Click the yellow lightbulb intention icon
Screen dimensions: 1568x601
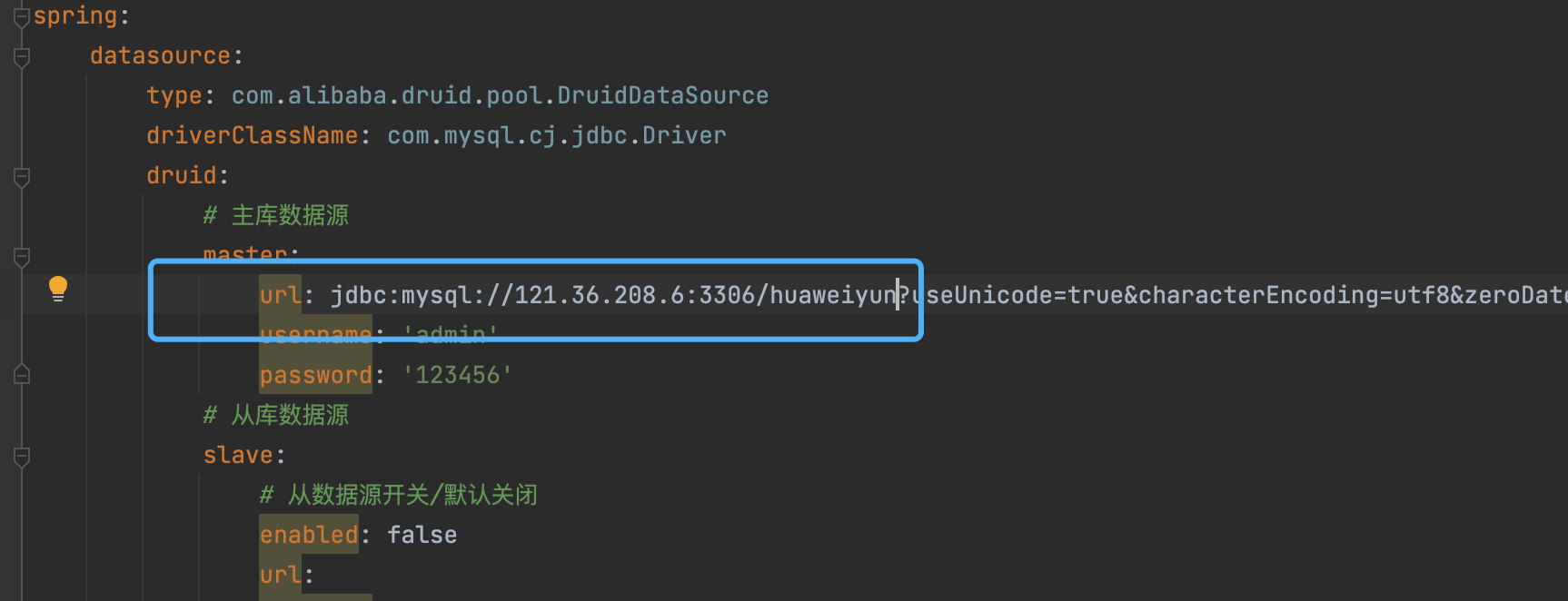[58, 289]
